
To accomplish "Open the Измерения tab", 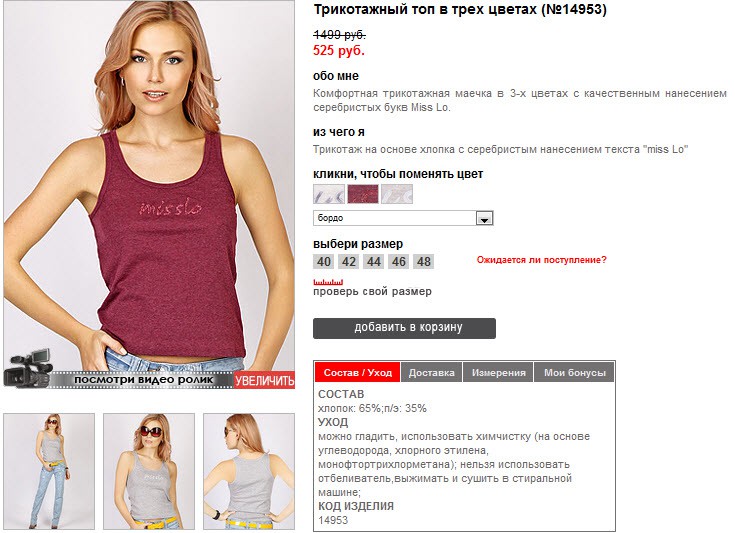I will click(x=498, y=372).
